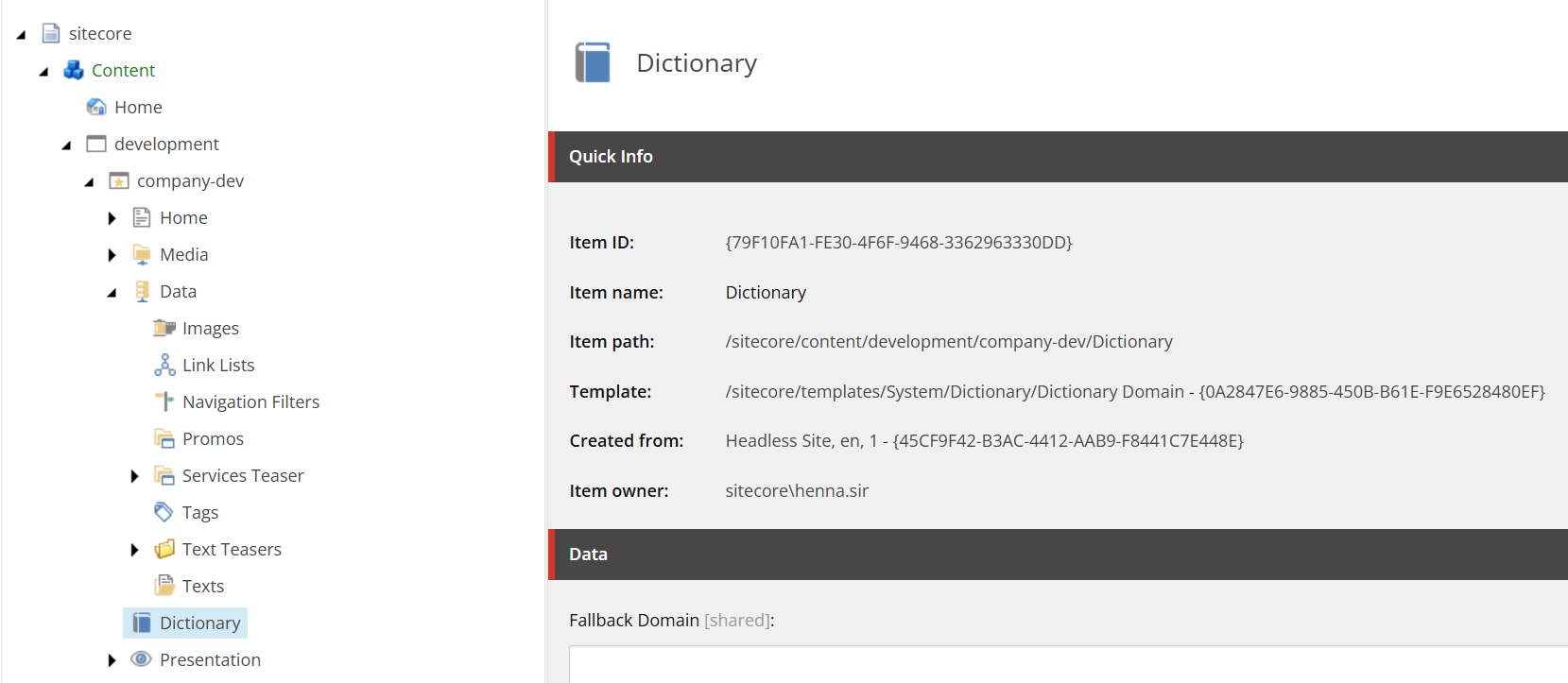The height and width of the screenshot is (683, 1568).
Task: Click the Dictionary book icon in tree
Action: coord(142,623)
